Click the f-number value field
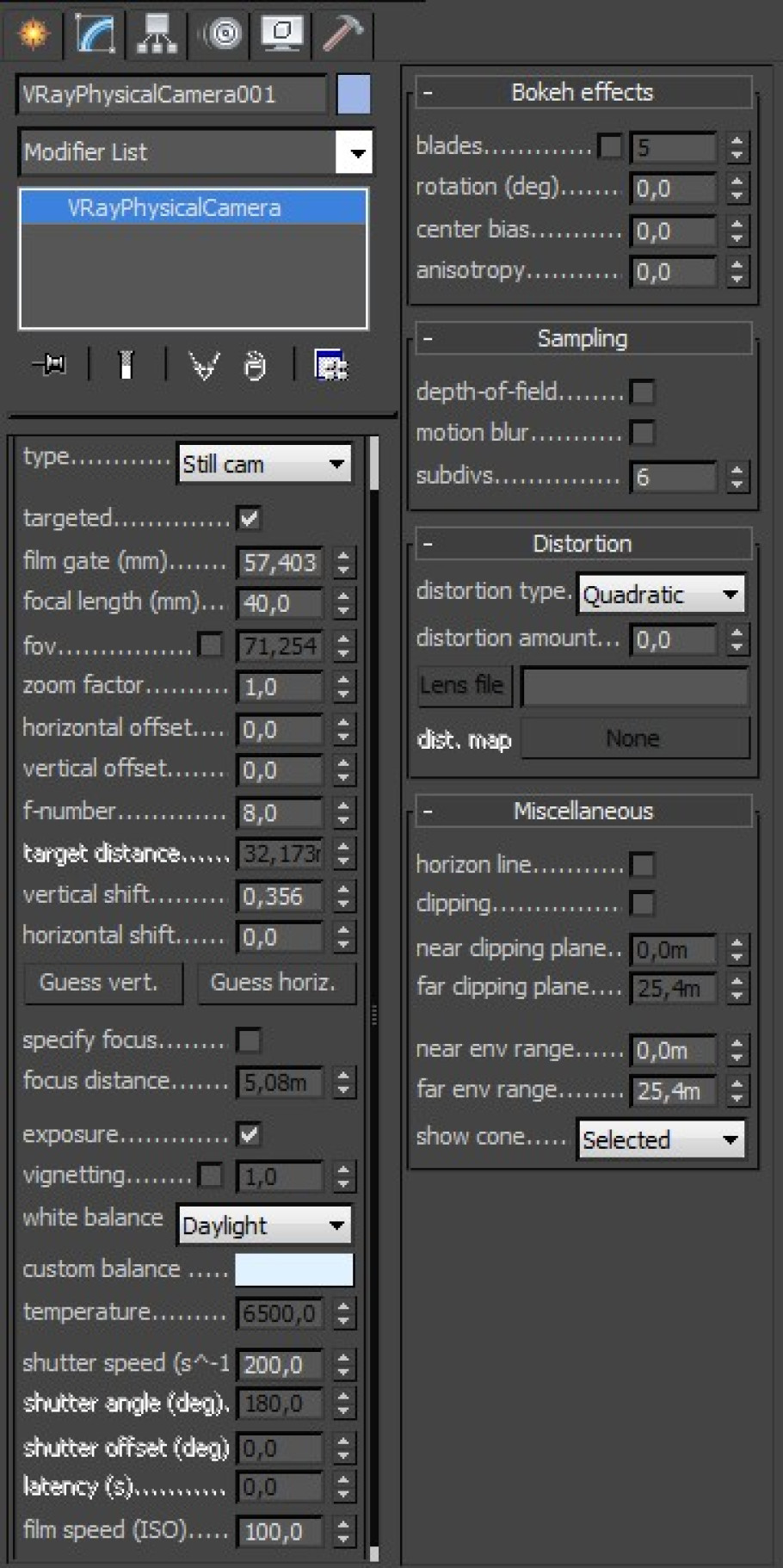 coord(281,812)
